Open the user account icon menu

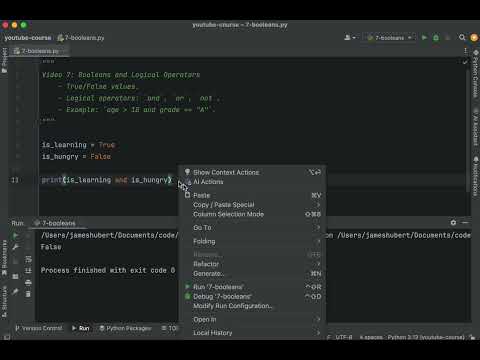349,38
